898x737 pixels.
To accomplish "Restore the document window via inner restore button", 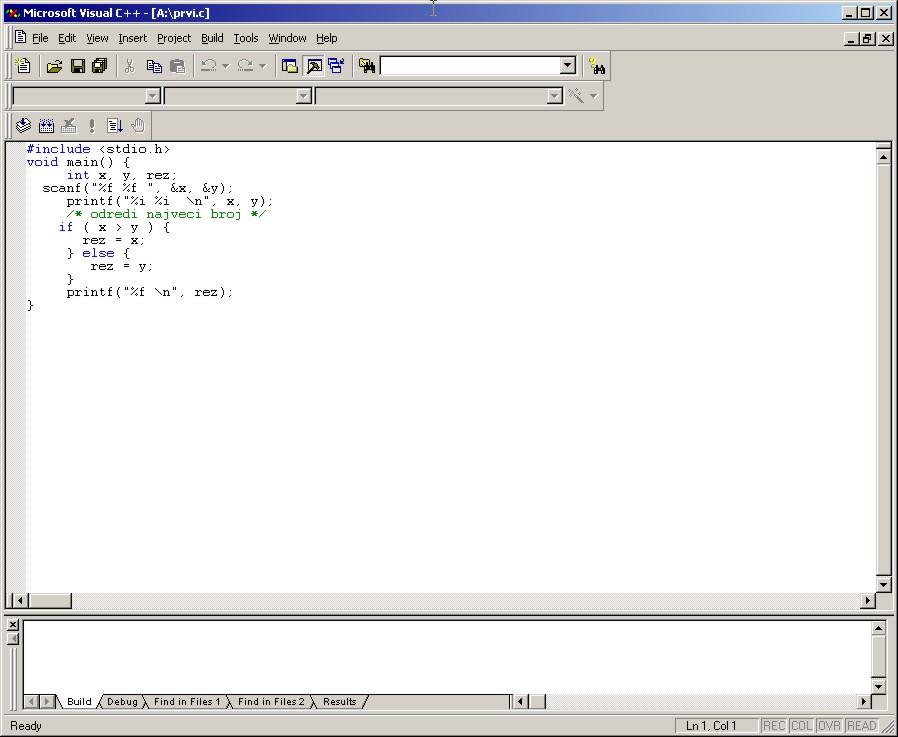I will coord(868,38).
